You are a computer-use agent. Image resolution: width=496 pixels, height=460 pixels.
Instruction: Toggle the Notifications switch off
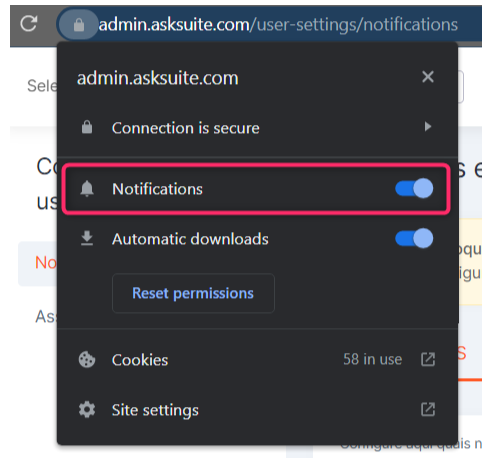[x=414, y=189]
